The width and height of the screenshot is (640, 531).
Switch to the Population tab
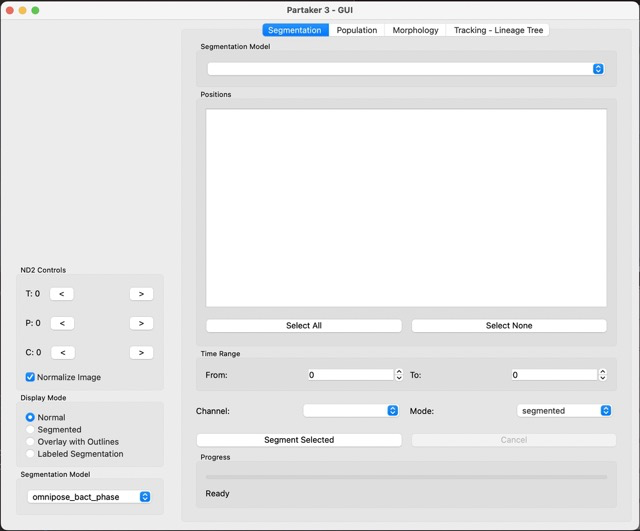tap(356, 30)
